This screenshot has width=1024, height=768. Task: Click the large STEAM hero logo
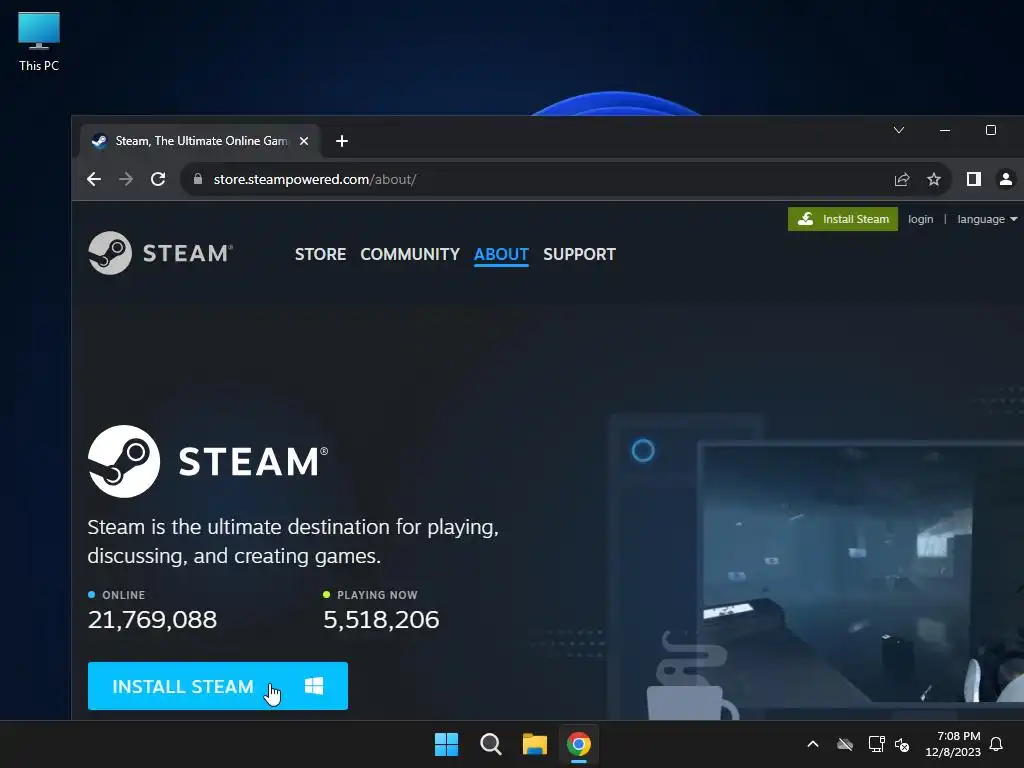coord(208,461)
